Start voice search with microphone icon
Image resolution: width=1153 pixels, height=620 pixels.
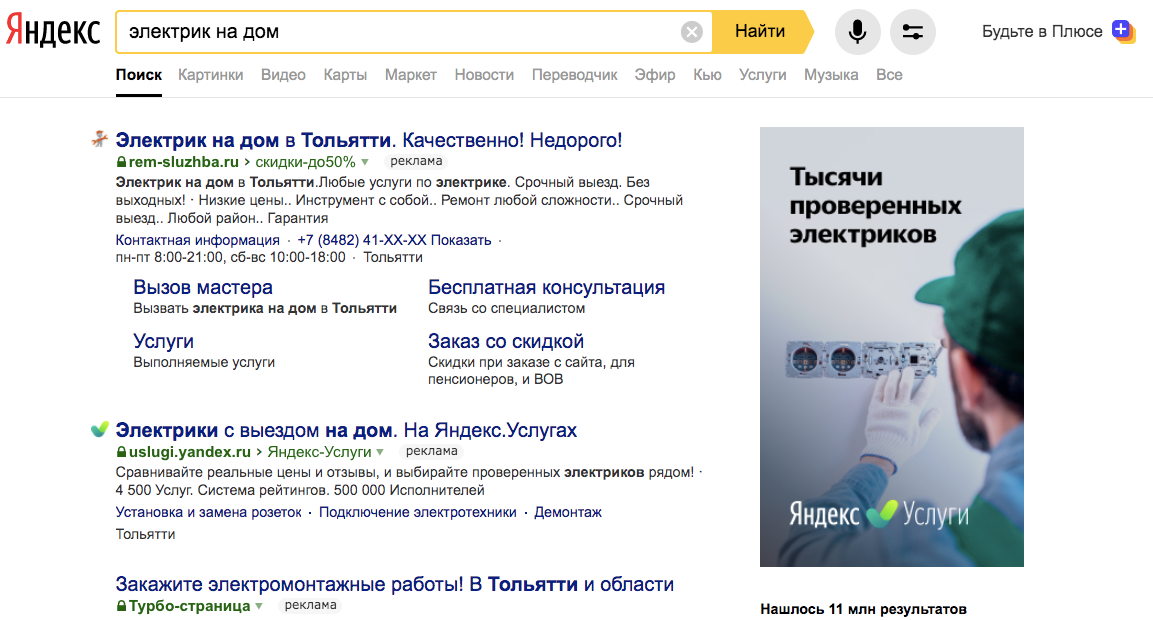[857, 32]
